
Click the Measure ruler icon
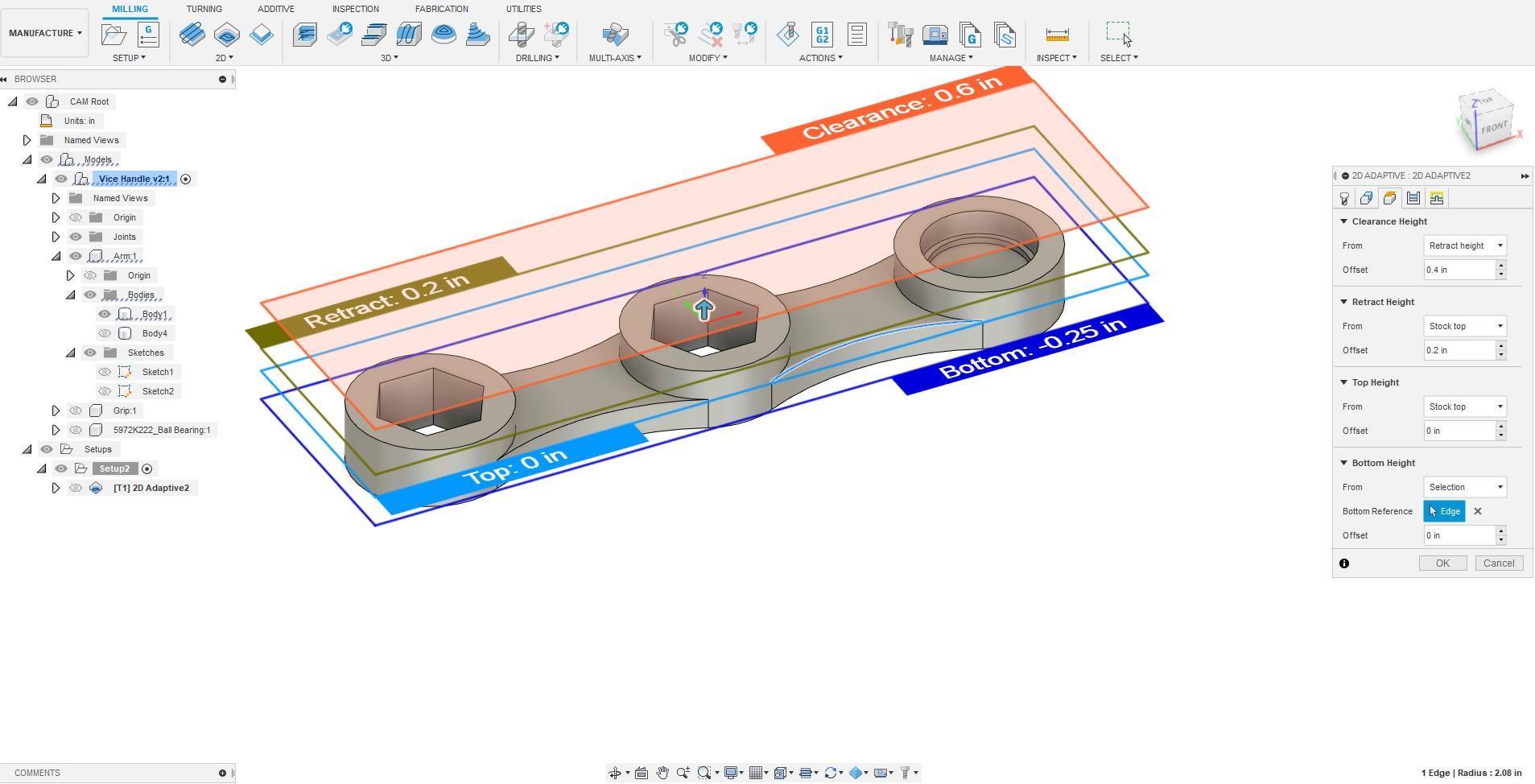point(1057,35)
